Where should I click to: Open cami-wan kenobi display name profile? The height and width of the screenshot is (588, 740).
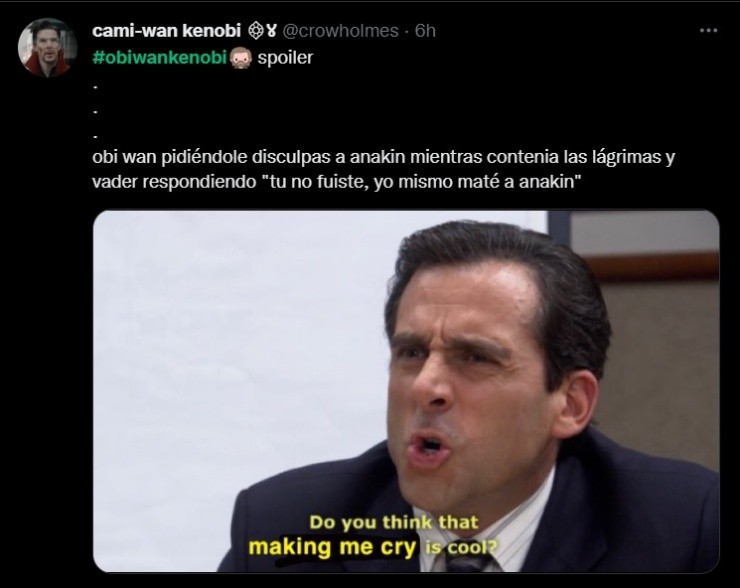167,31
